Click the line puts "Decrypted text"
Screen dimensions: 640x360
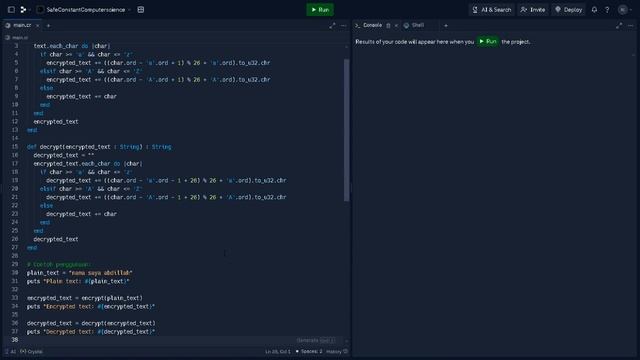tap(91, 331)
